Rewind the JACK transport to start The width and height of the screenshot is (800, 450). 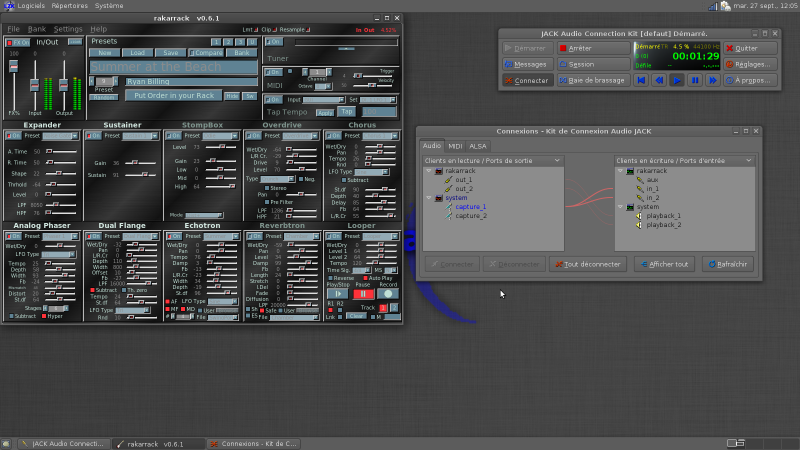(x=639, y=80)
